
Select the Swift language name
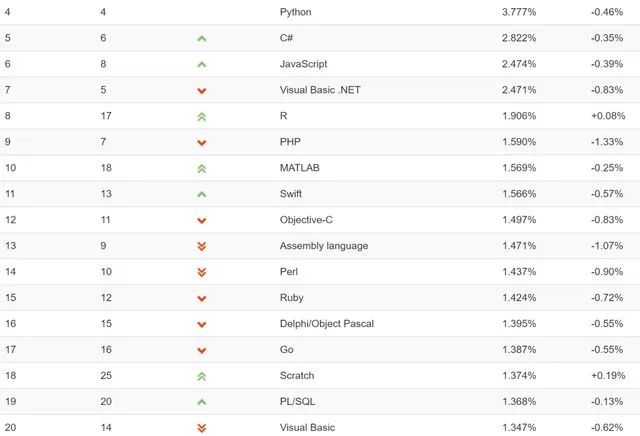pos(291,194)
